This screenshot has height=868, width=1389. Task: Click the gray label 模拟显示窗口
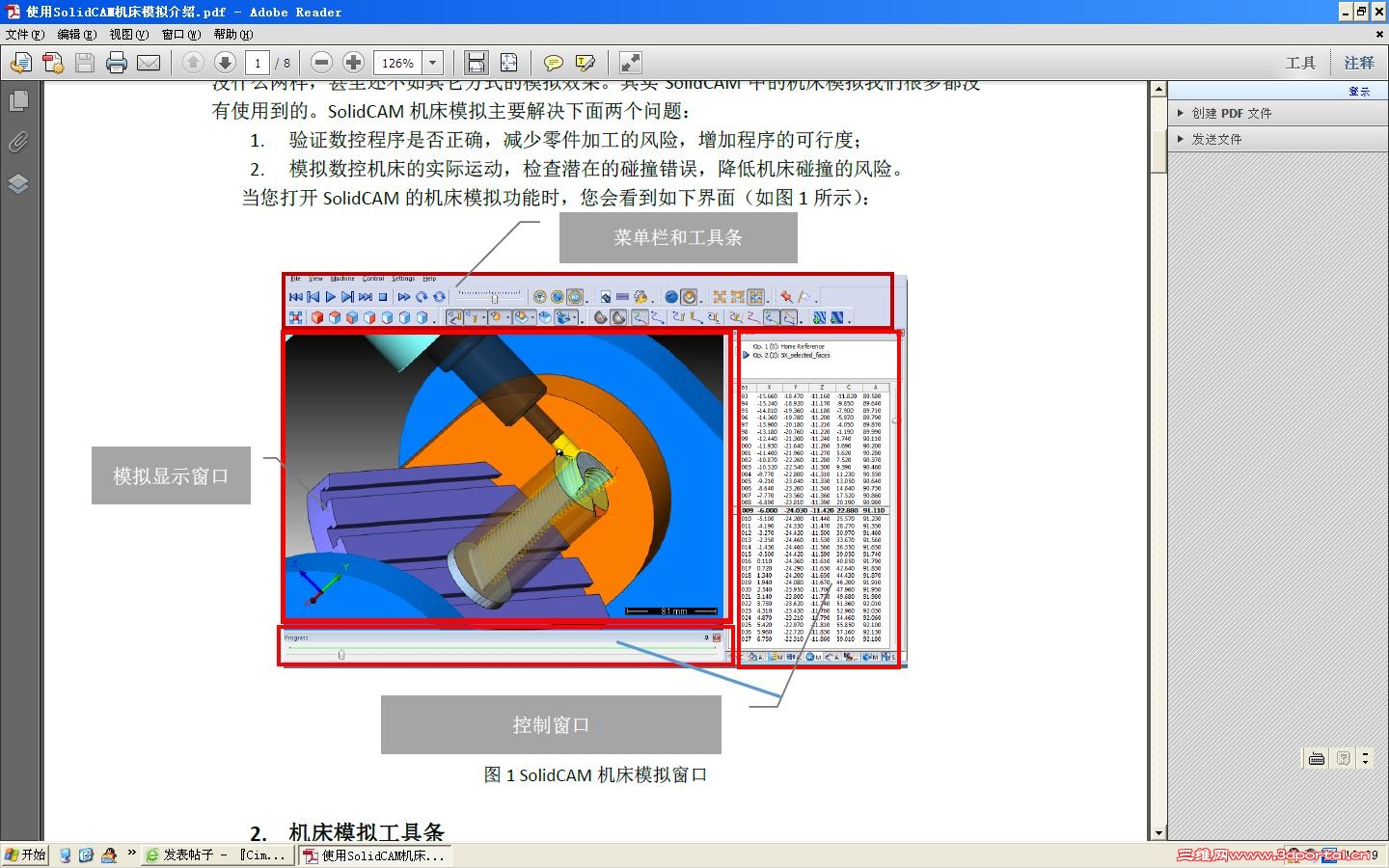click(171, 475)
